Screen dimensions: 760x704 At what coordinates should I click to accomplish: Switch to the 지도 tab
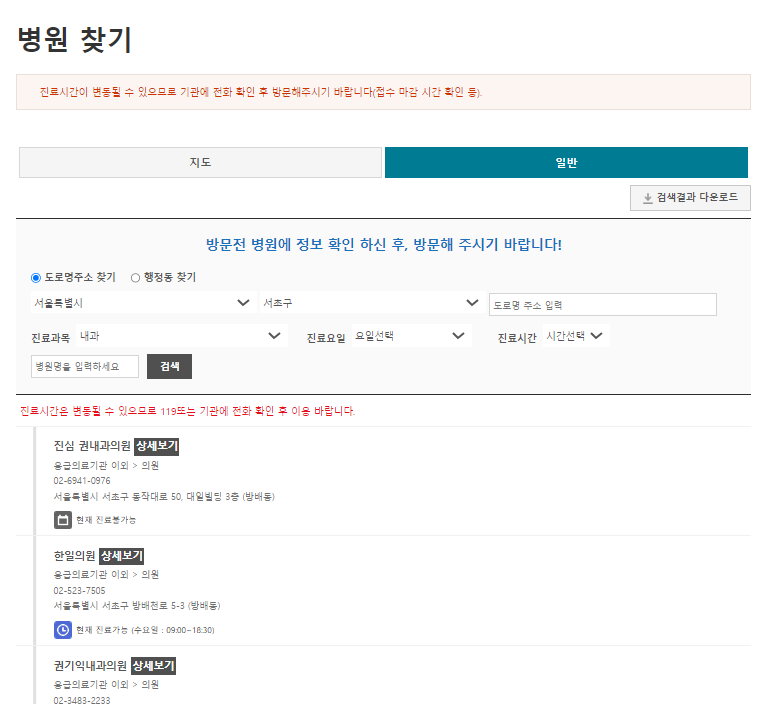tap(200, 162)
